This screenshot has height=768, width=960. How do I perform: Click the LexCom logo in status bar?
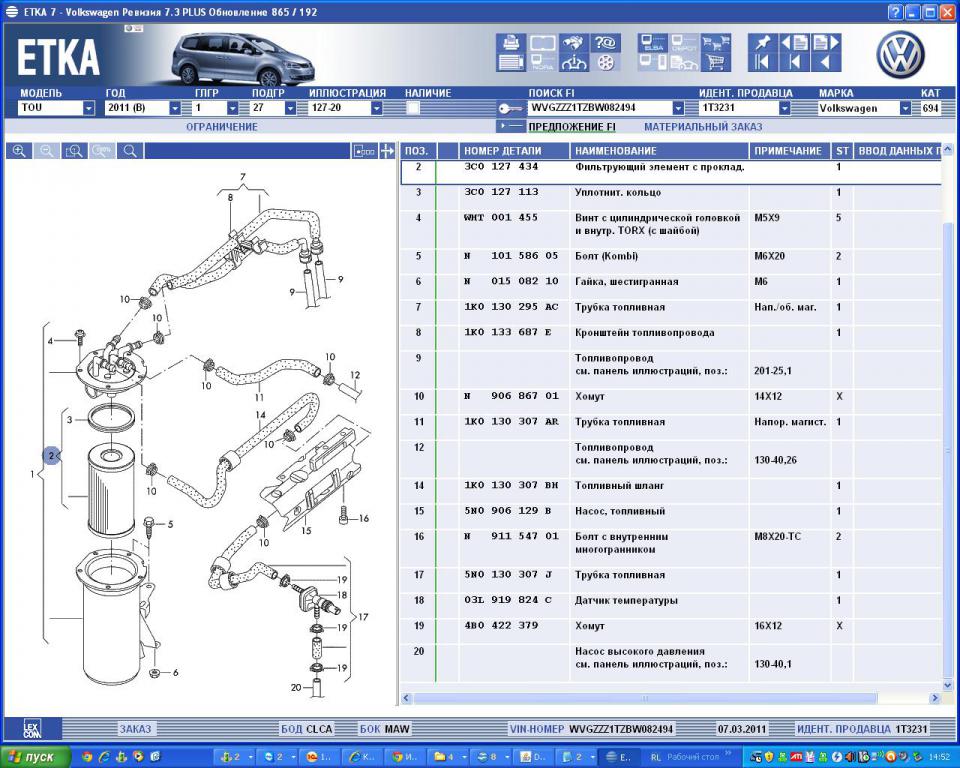tap(32, 728)
